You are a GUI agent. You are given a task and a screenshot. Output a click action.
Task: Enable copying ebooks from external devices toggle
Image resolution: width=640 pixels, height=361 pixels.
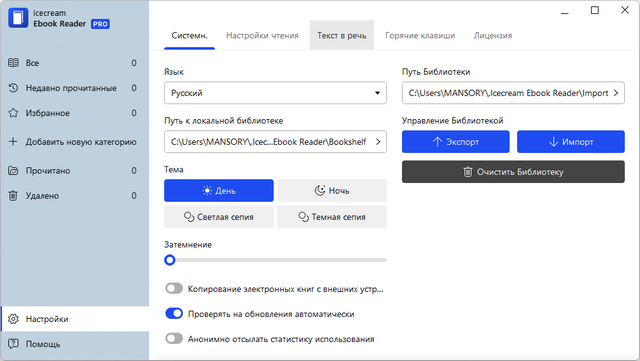pyautogui.click(x=174, y=289)
